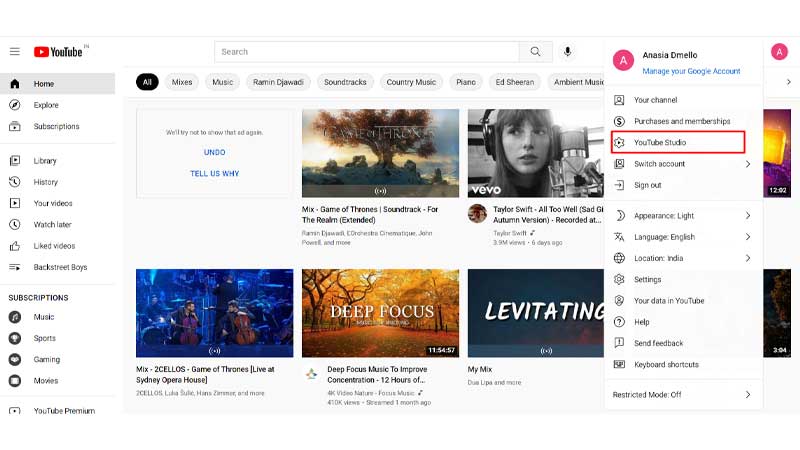This screenshot has width=800, height=450.
Task: Click the Purchases and memberships dollar icon
Action: click(x=619, y=121)
